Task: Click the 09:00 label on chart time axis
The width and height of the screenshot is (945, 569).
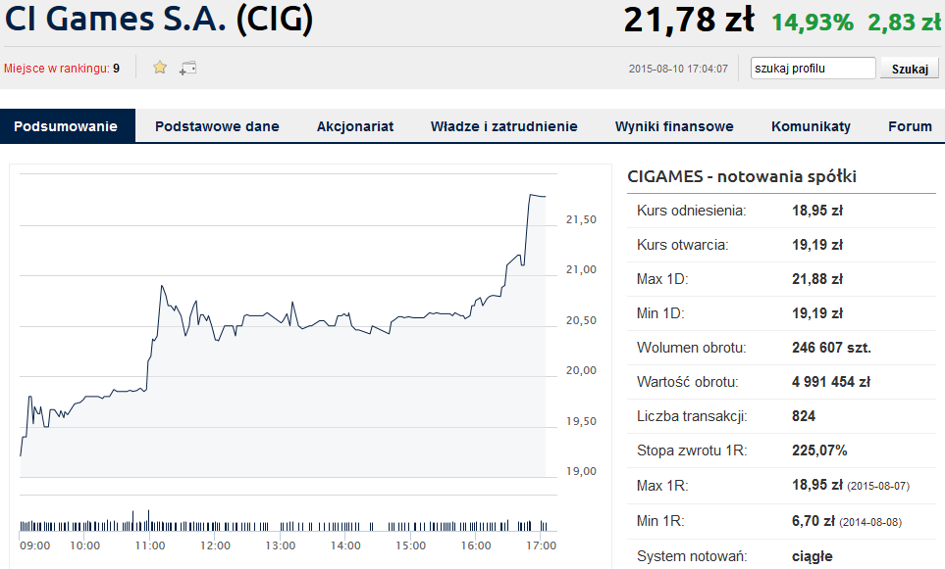Action: (x=35, y=545)
